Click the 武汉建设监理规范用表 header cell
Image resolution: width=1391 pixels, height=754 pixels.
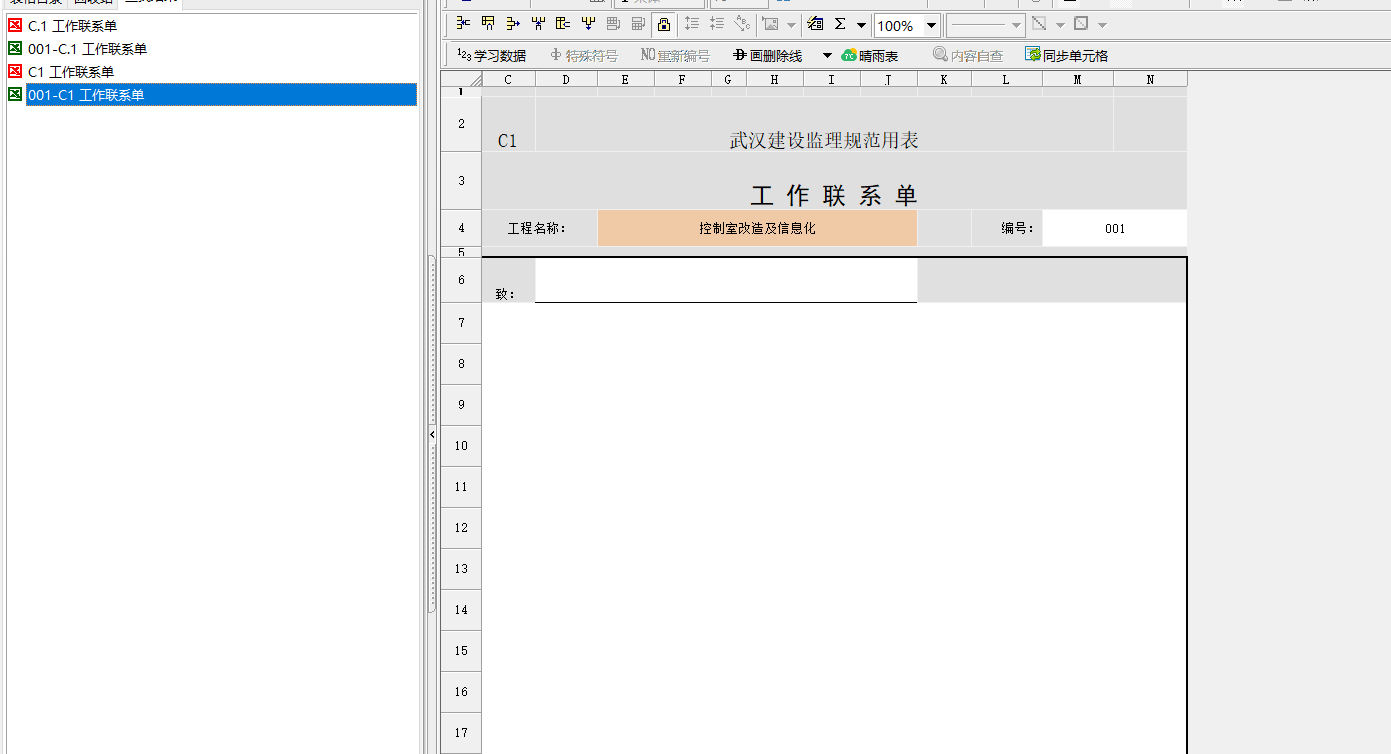coord(824,124)
